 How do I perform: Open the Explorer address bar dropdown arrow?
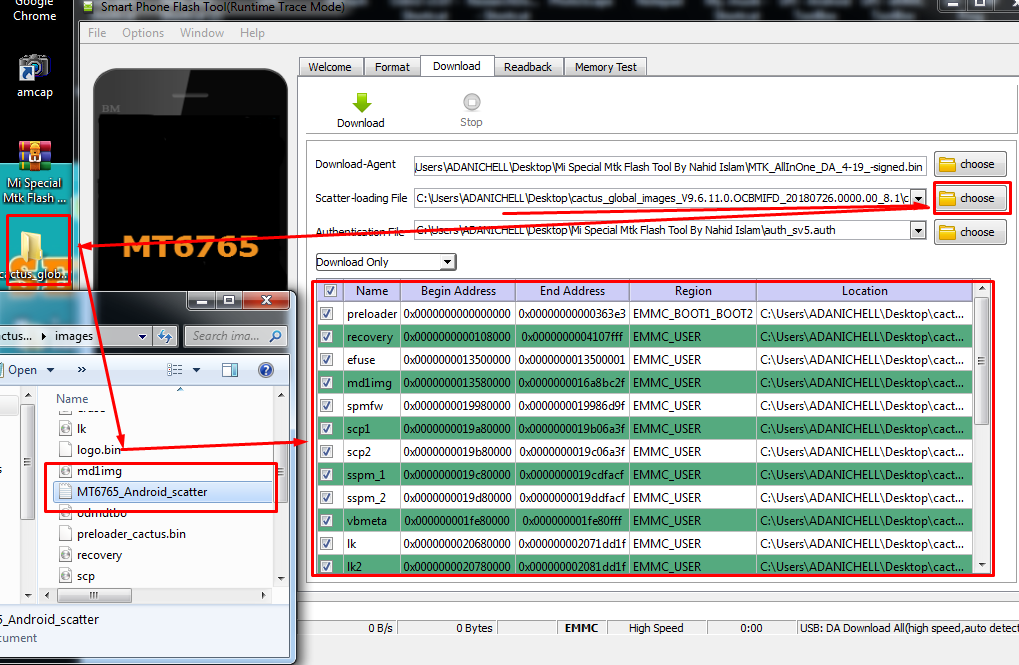(x=142, y=336)
